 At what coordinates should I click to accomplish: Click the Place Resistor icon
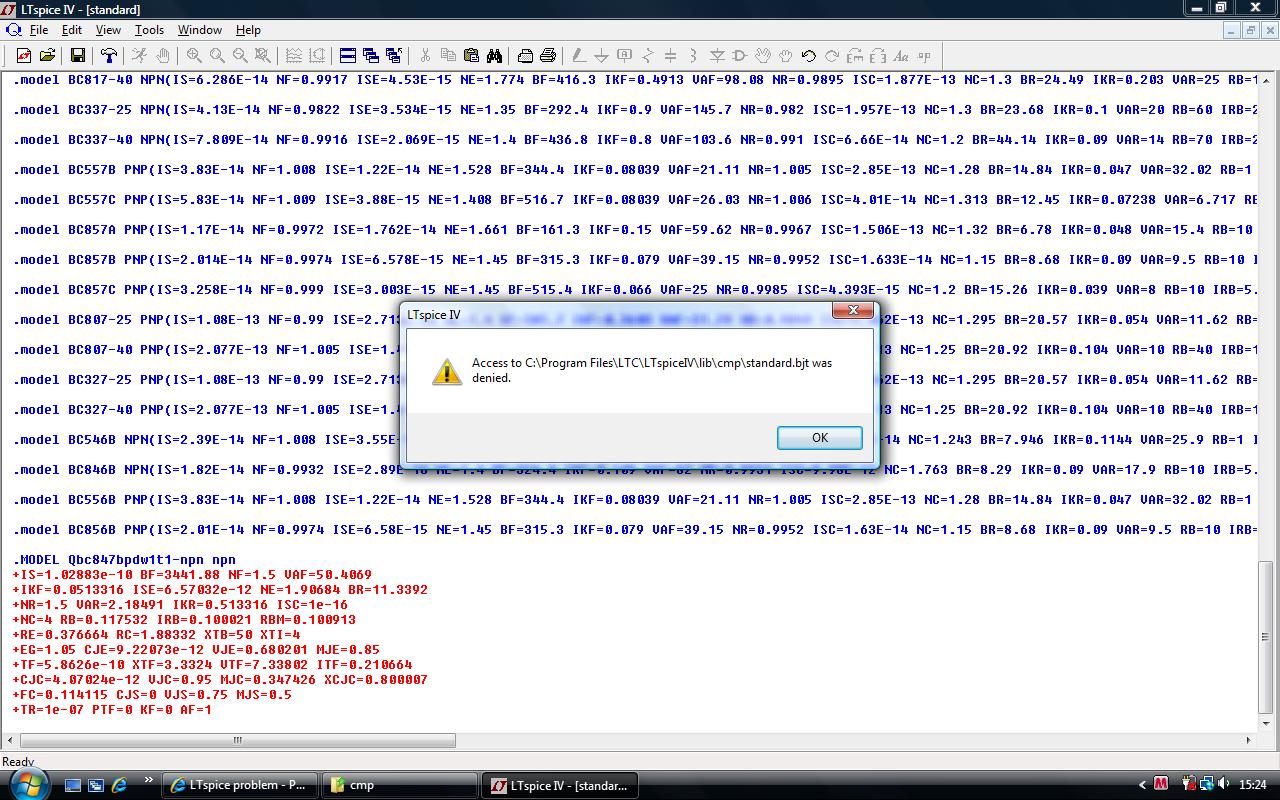(x=648, y=56)
